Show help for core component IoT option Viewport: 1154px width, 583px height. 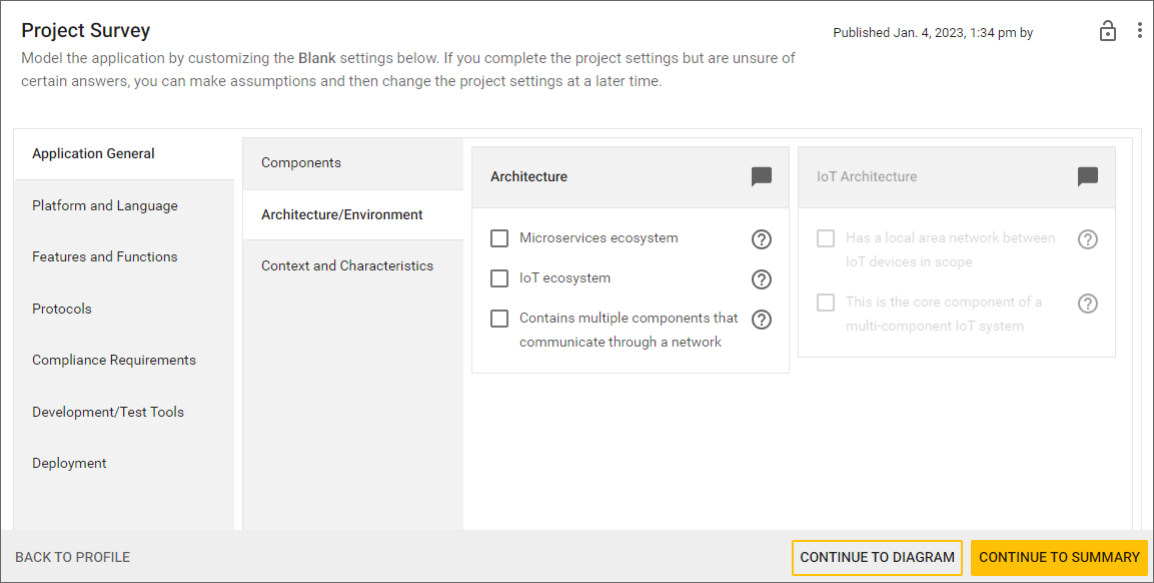pyautogui.click(x=1087, y=303)
